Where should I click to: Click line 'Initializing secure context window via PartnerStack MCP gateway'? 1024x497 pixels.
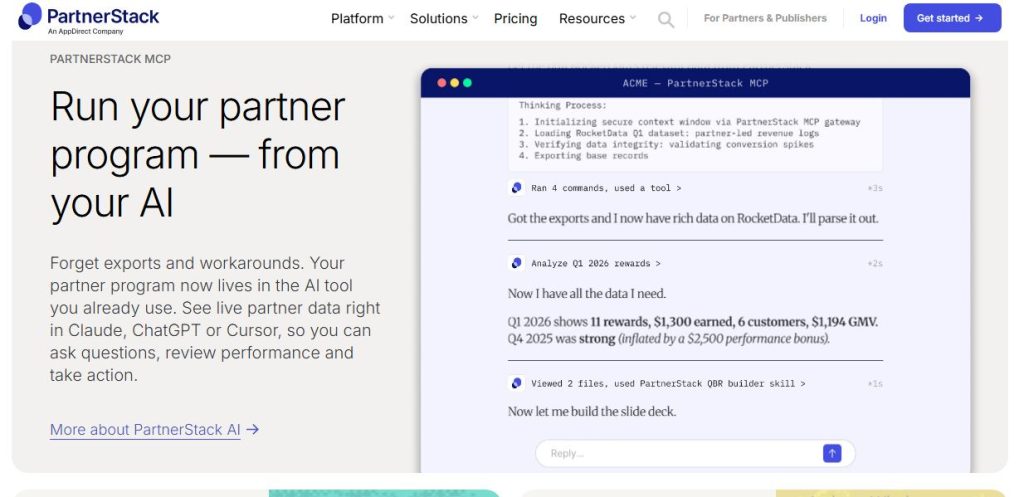690,121
